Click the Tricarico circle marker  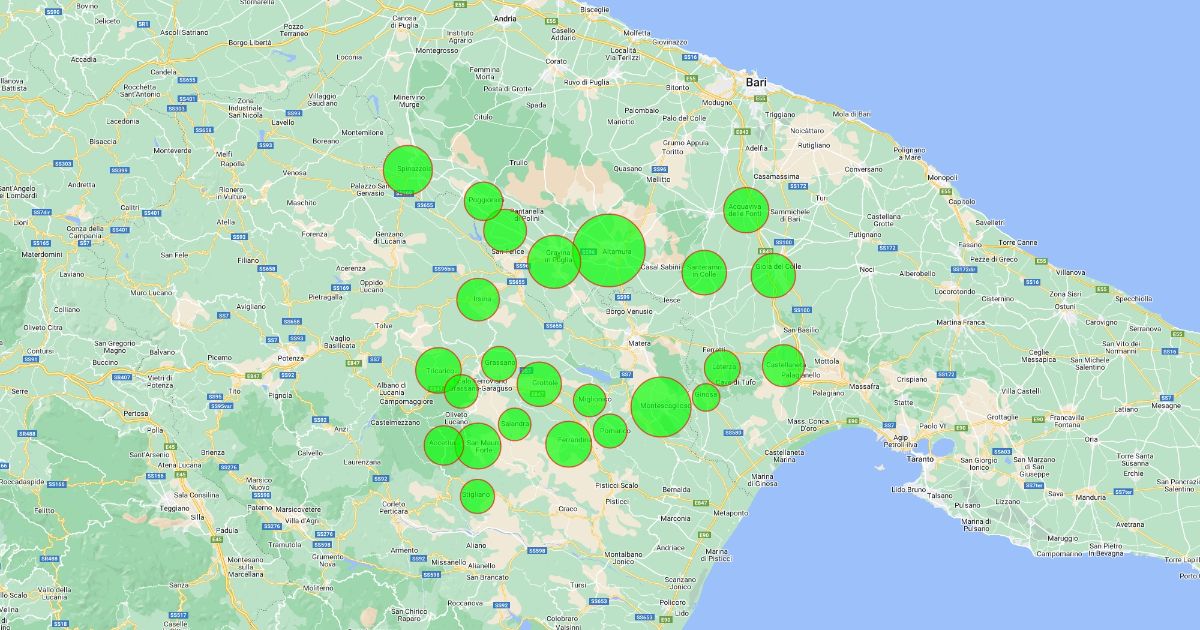tap(438, 371)
